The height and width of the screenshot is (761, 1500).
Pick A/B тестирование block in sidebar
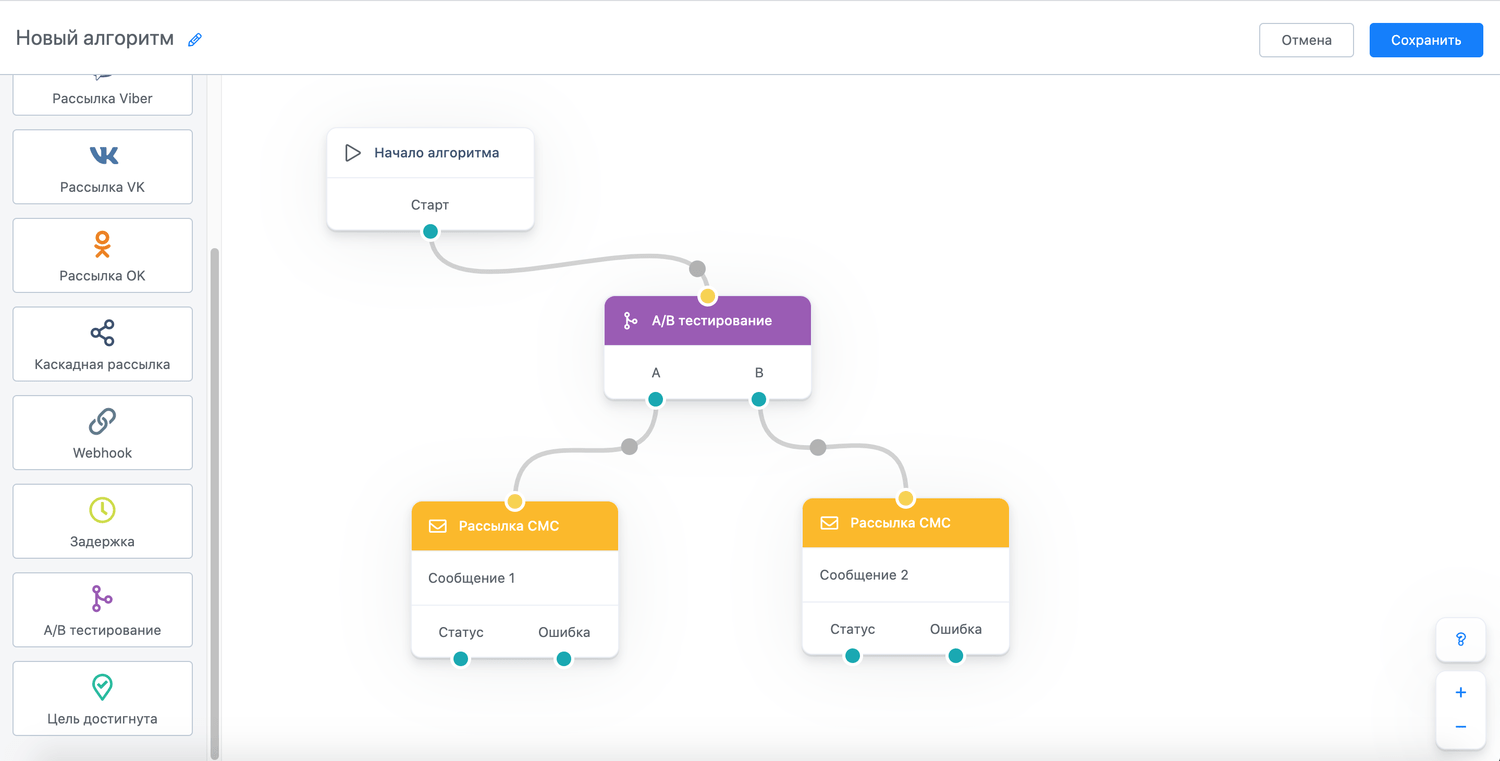(x=102, y=610)
